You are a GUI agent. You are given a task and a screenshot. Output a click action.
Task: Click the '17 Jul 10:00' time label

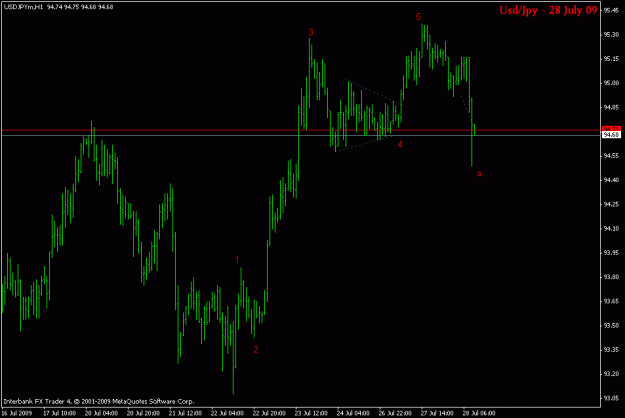pos(59,413)
